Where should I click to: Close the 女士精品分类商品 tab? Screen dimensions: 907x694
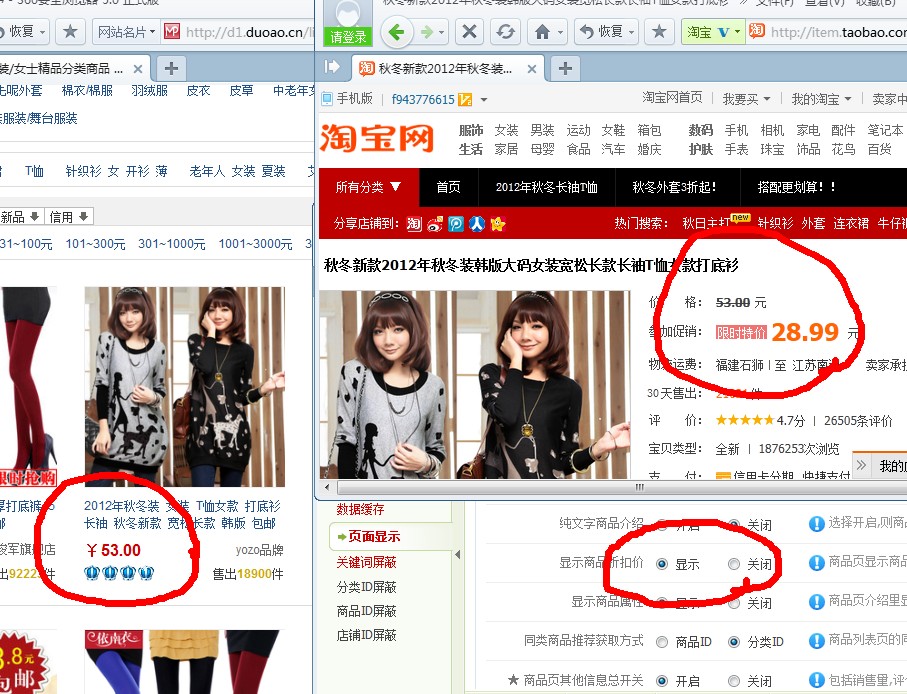pyautogui.click(x=138, y=69)
